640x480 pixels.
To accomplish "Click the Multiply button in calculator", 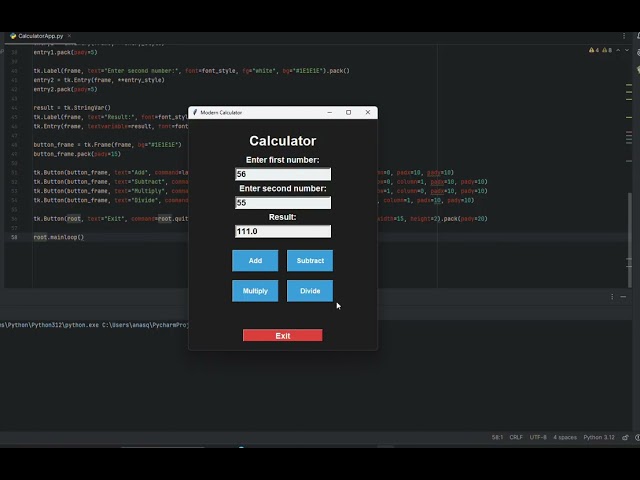I will click(x=255, y=291).
